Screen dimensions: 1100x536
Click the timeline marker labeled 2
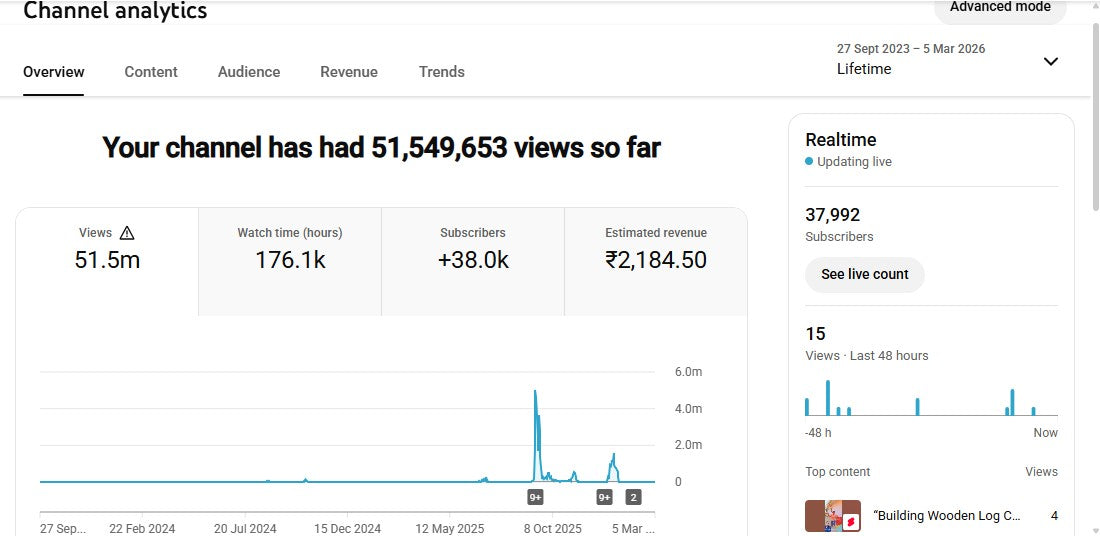coord(633,497)
